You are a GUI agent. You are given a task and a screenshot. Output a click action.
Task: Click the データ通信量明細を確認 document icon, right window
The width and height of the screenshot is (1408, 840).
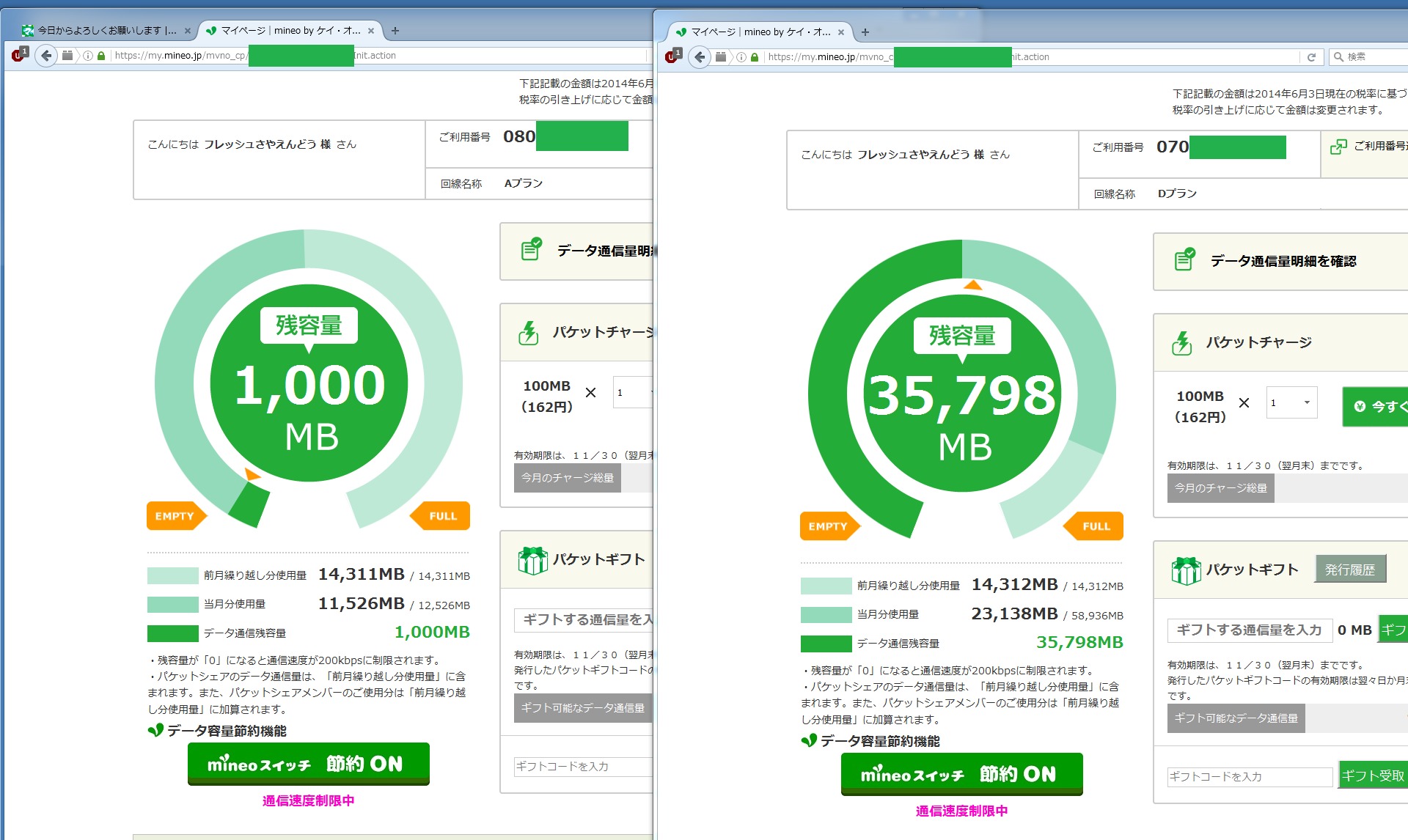1184,259
